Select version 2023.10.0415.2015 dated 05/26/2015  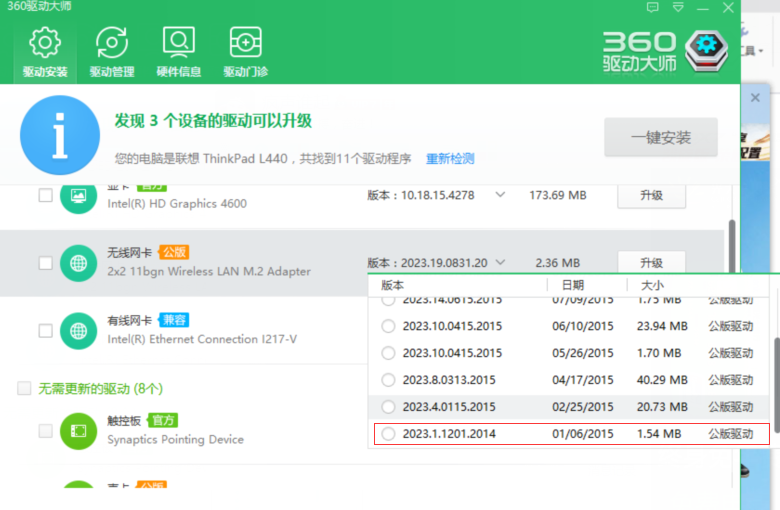(x=388, y=353)
